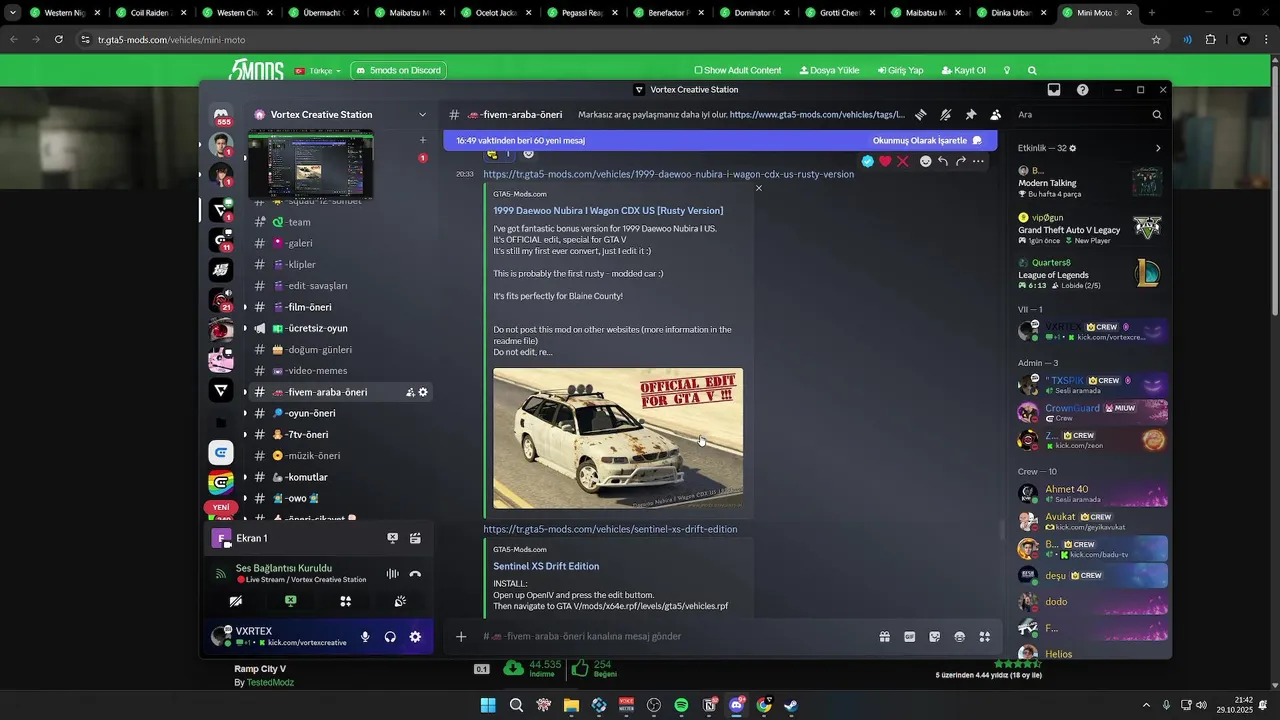Toggle headphone deafen in Discord user panel
1280x720 pixels.
pos(390,637)
